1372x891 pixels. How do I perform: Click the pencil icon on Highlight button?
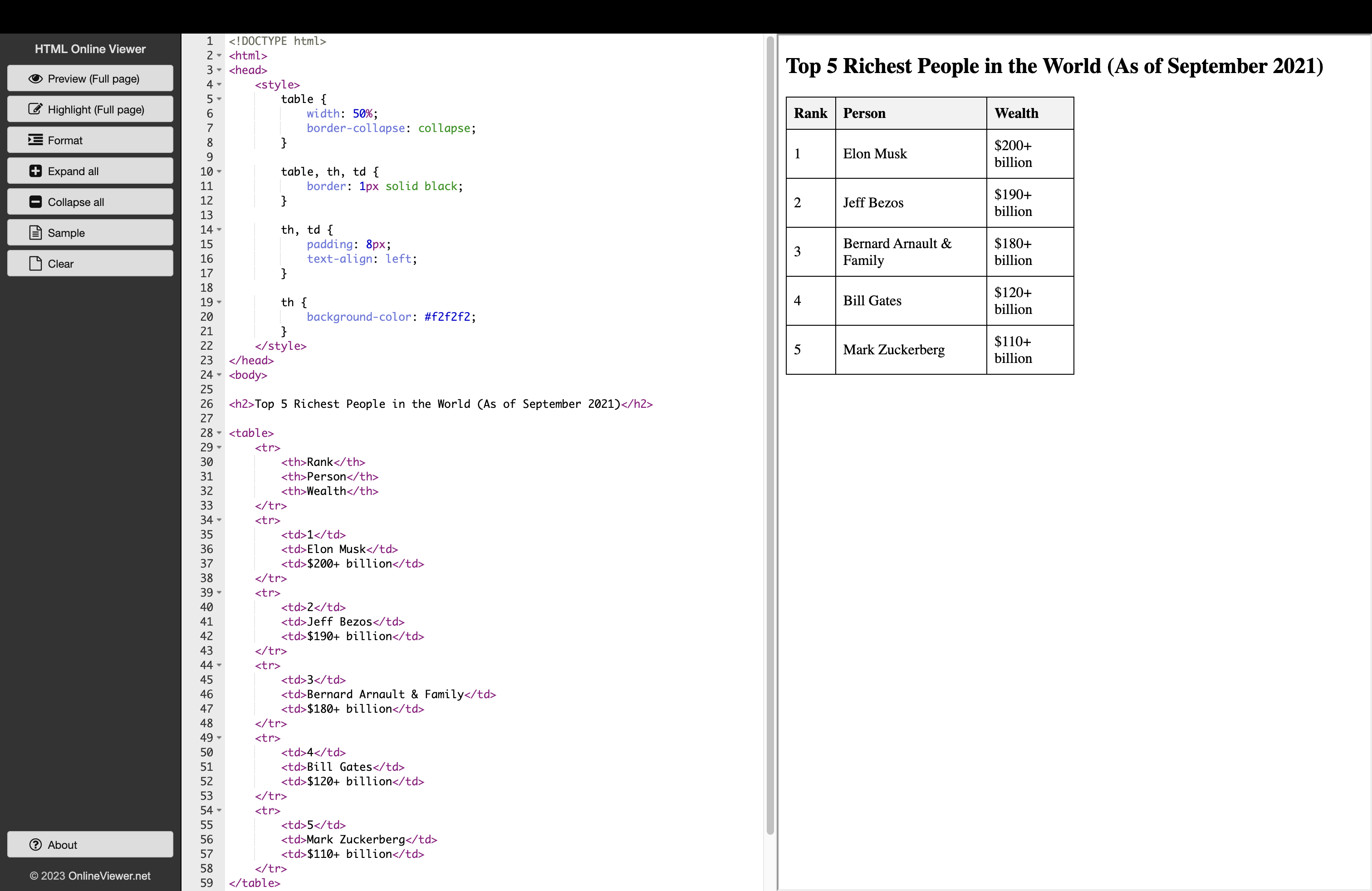[x=35, y=109]
